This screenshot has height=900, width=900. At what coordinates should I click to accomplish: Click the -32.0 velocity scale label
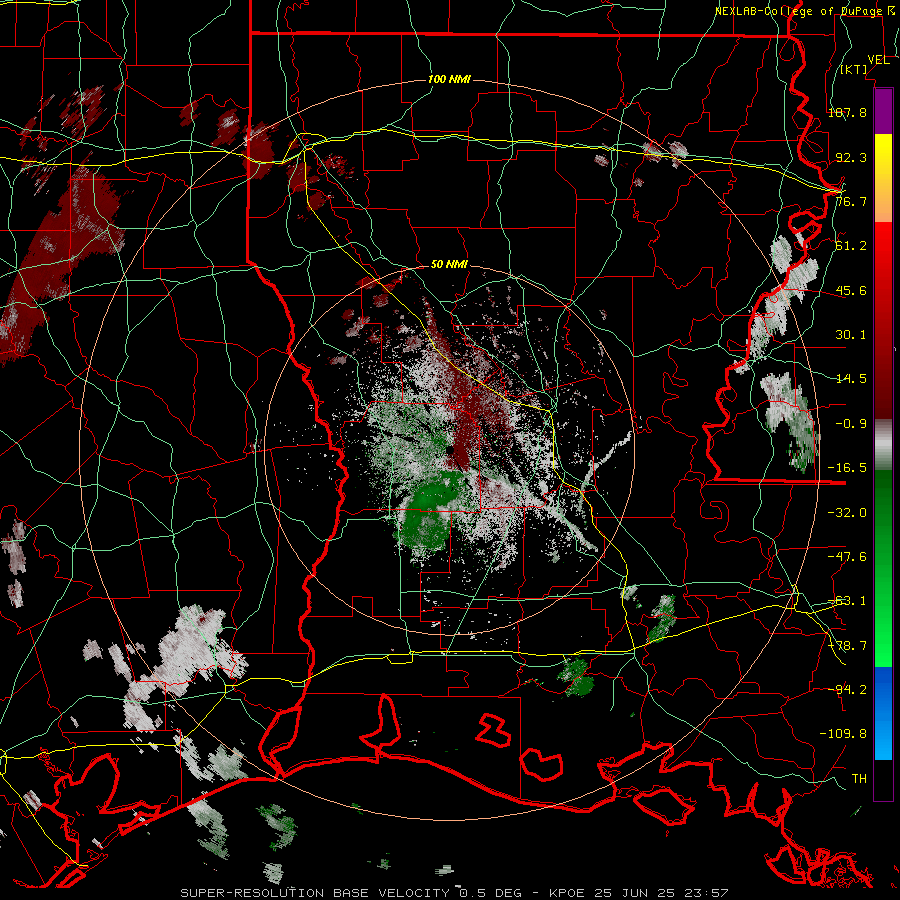[x=847, y=513]
